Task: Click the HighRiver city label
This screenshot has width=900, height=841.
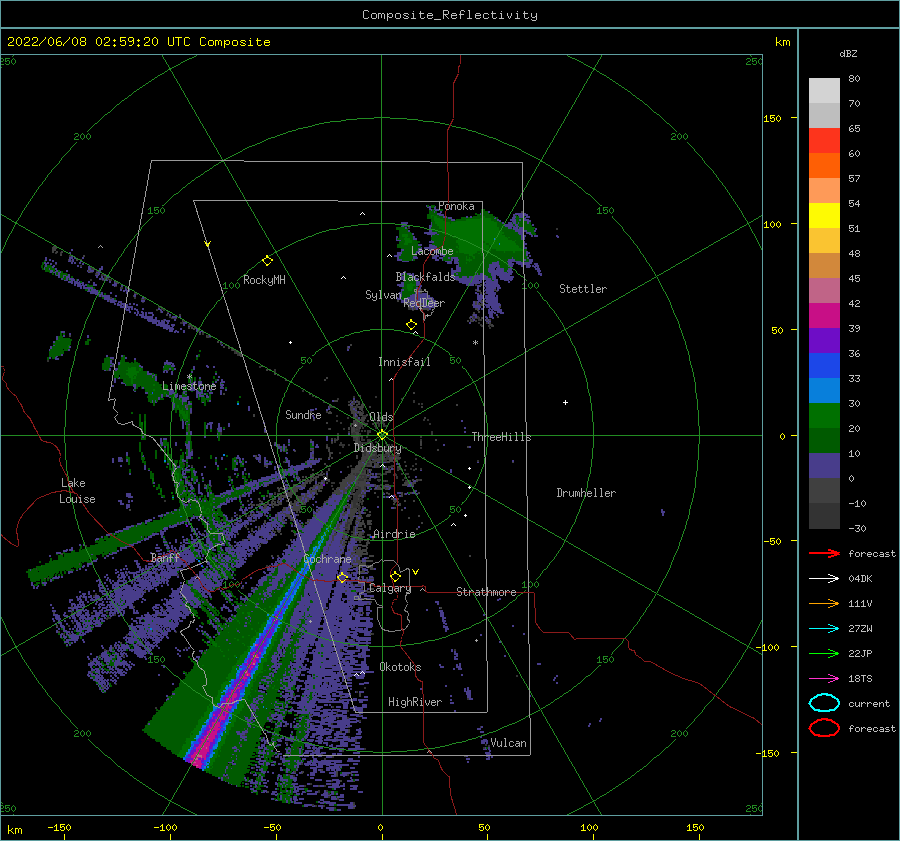Action: point(415,702)
